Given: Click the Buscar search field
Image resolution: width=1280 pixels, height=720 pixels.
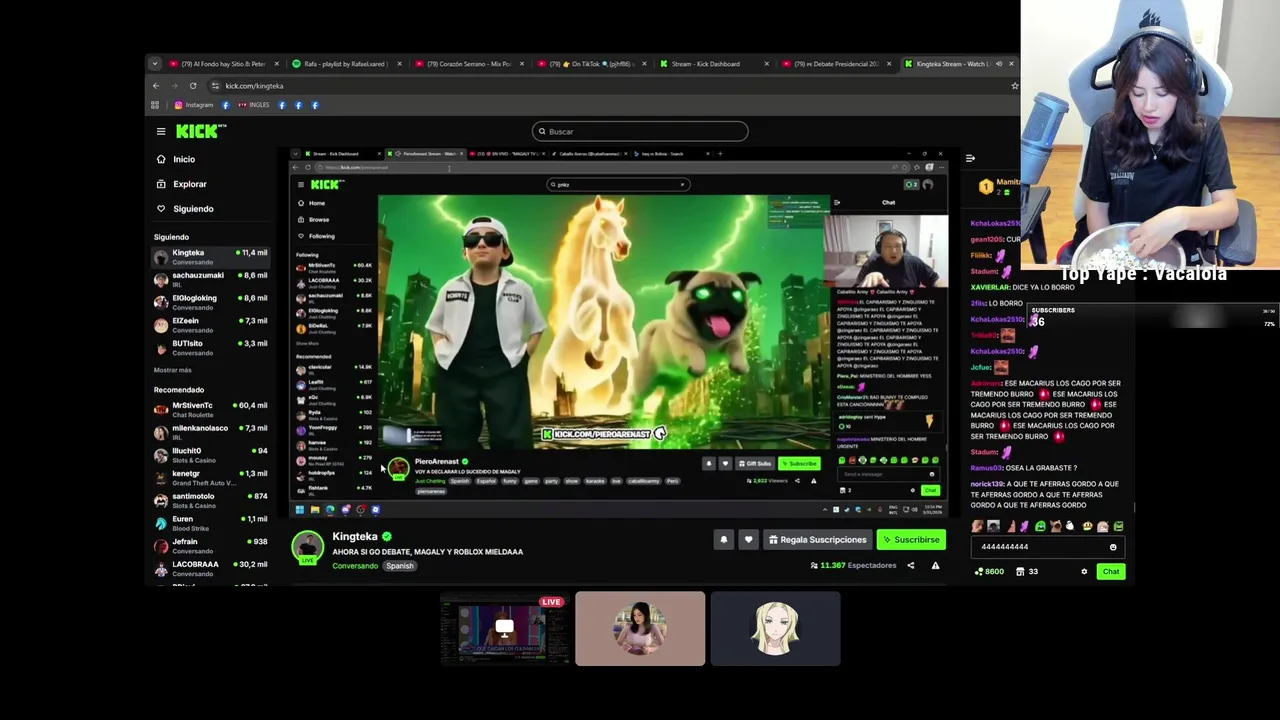Looking at the screenshot, I should coord(640,131).
